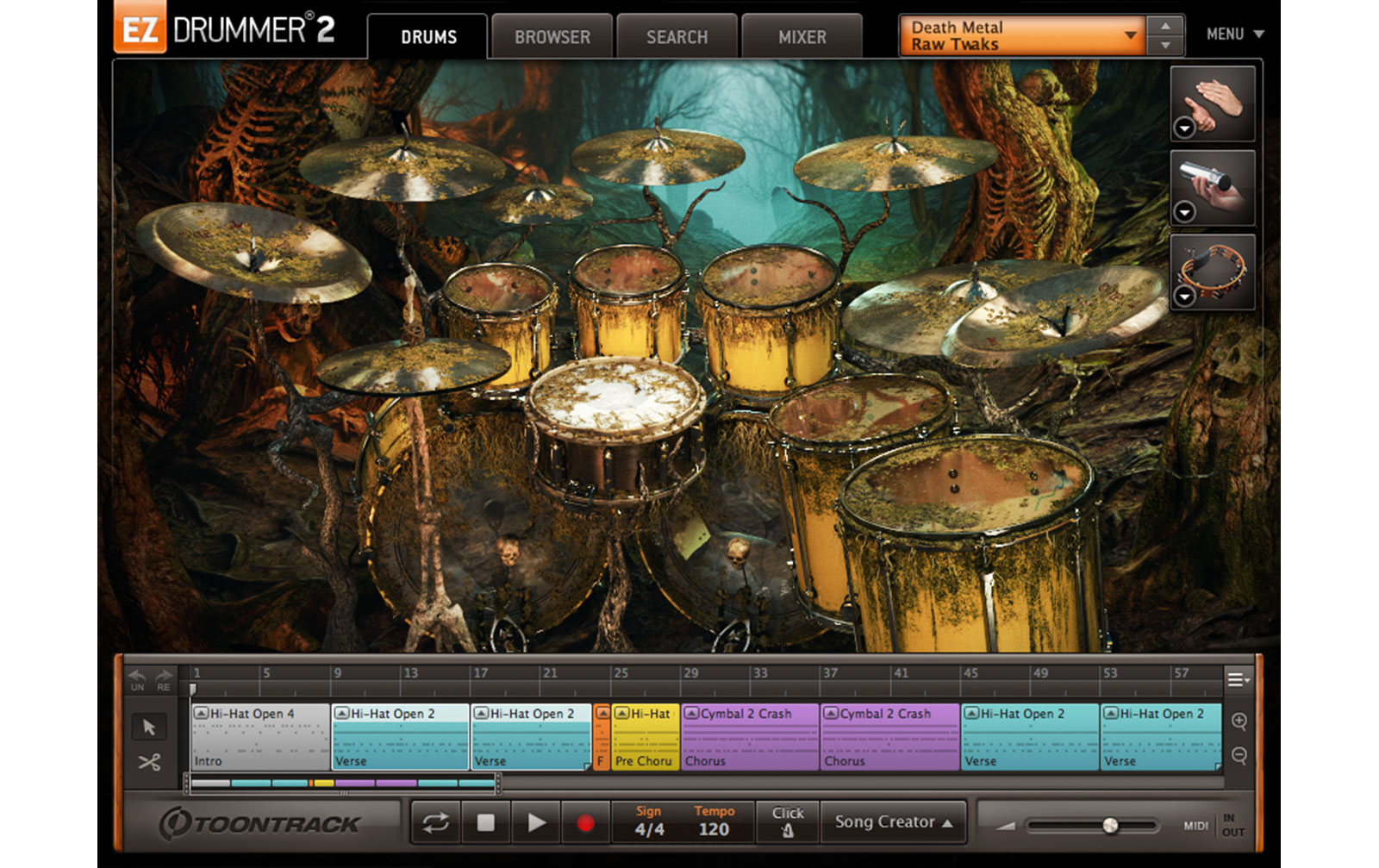Click the Undo arrow button
Screen dimensions: 1379x868
coord(137,679)
